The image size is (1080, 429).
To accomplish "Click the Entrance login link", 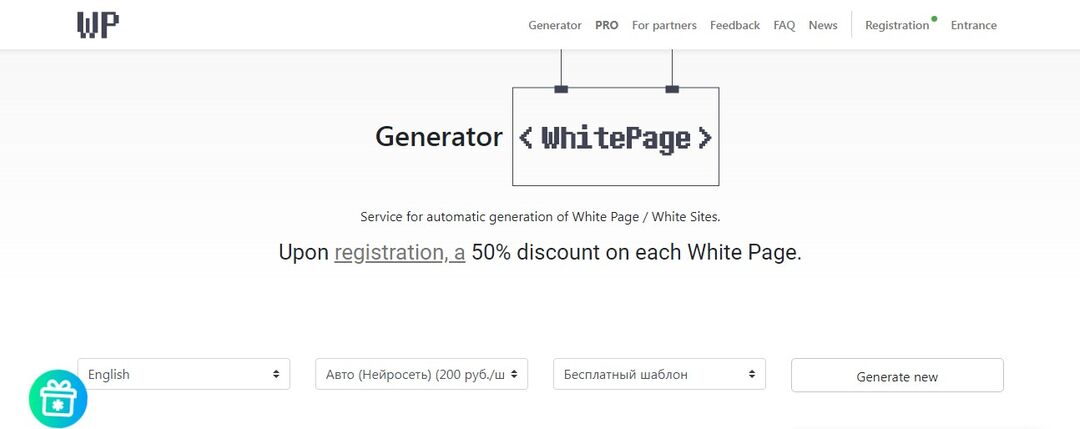I will coord(973,25).
